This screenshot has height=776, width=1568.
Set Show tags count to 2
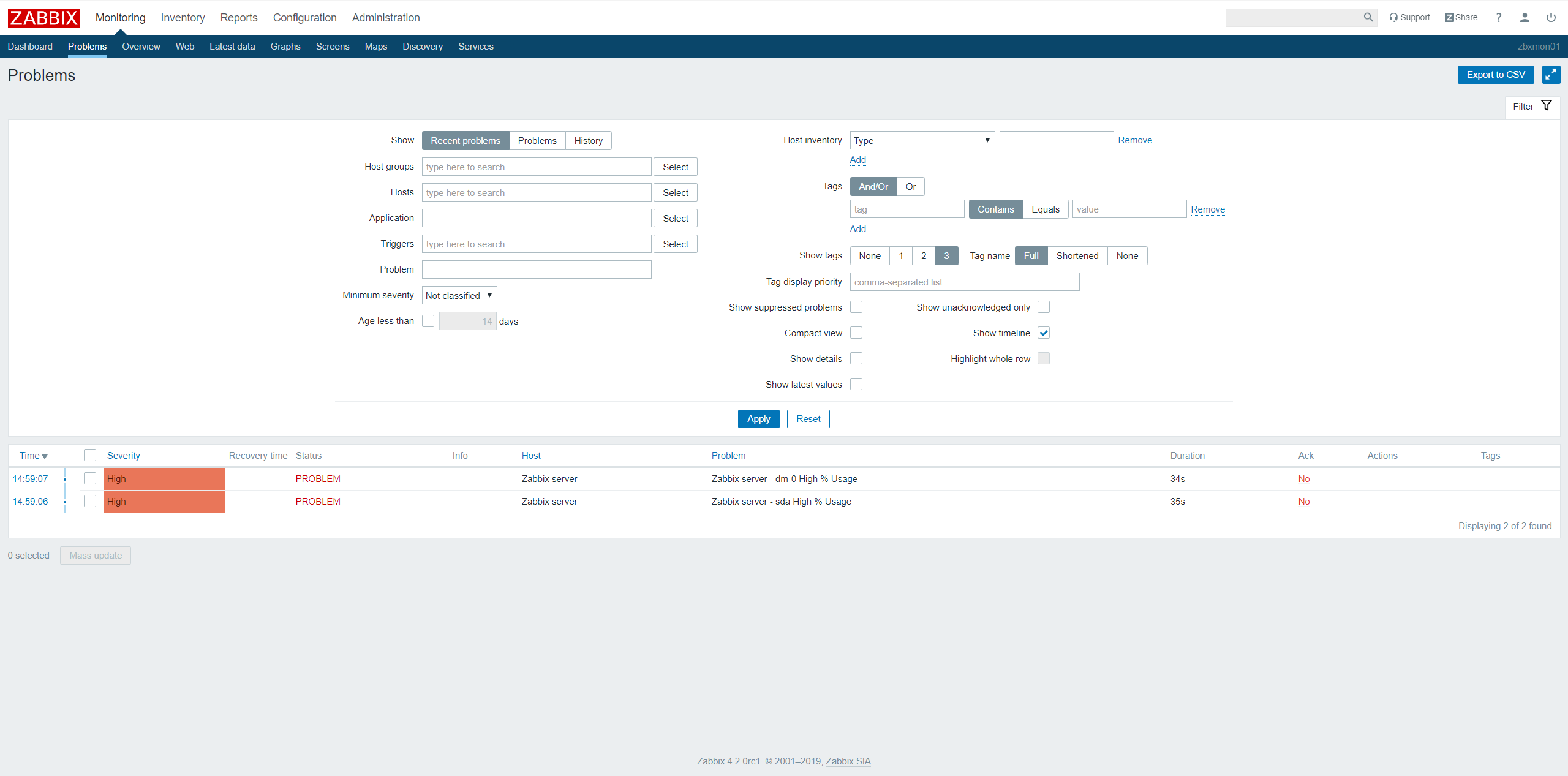pos(924,256)
